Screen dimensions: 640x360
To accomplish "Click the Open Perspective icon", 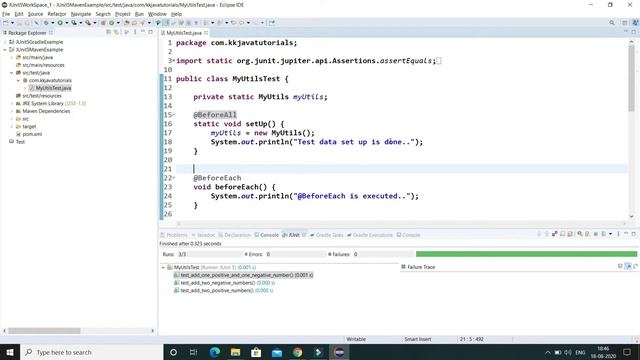I will click(x=624, y=23).
